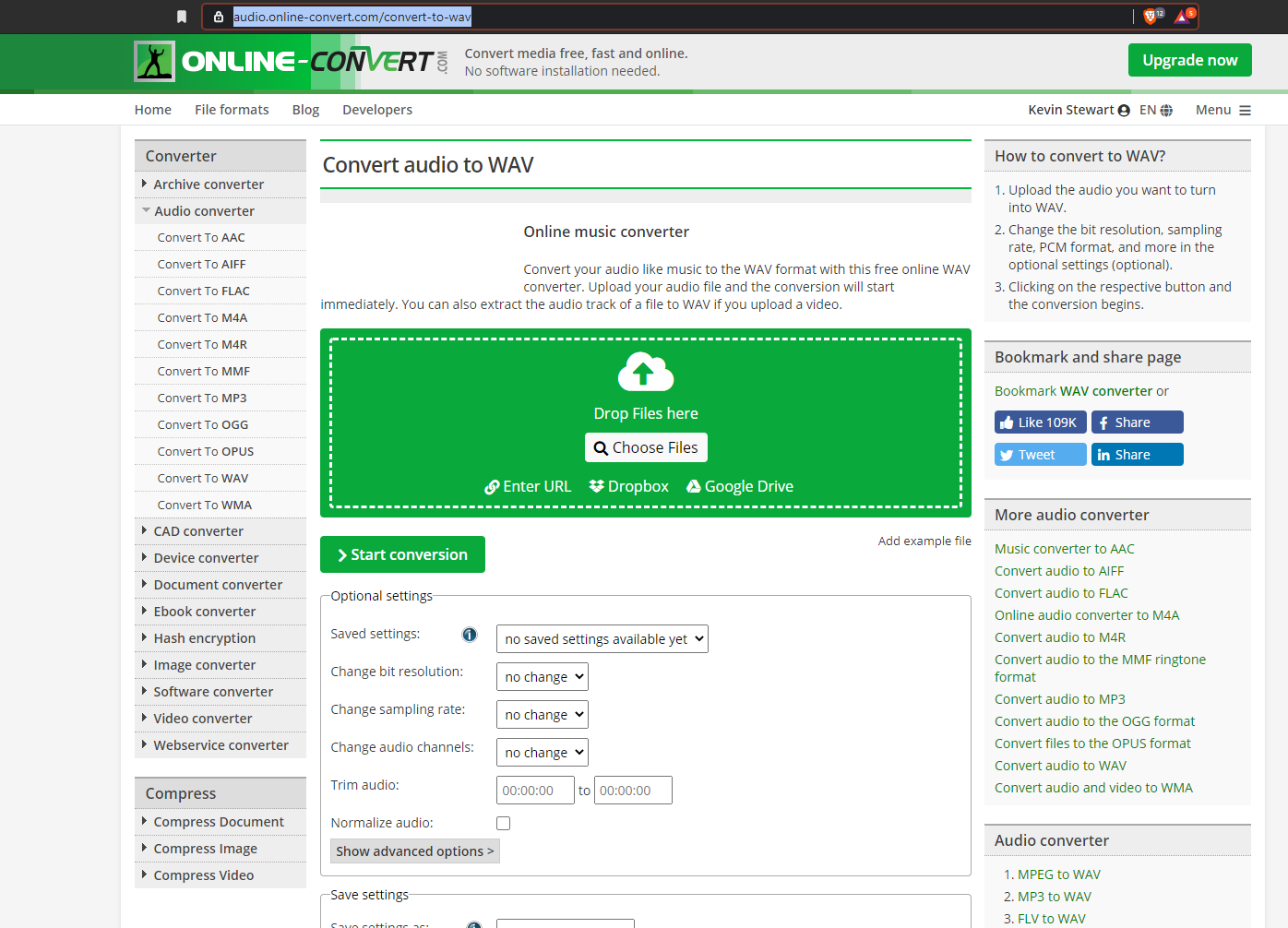Viewport: 1288px width, 928px height.
Task: Click the Trim audio end time field
Action: coord(633,791)
